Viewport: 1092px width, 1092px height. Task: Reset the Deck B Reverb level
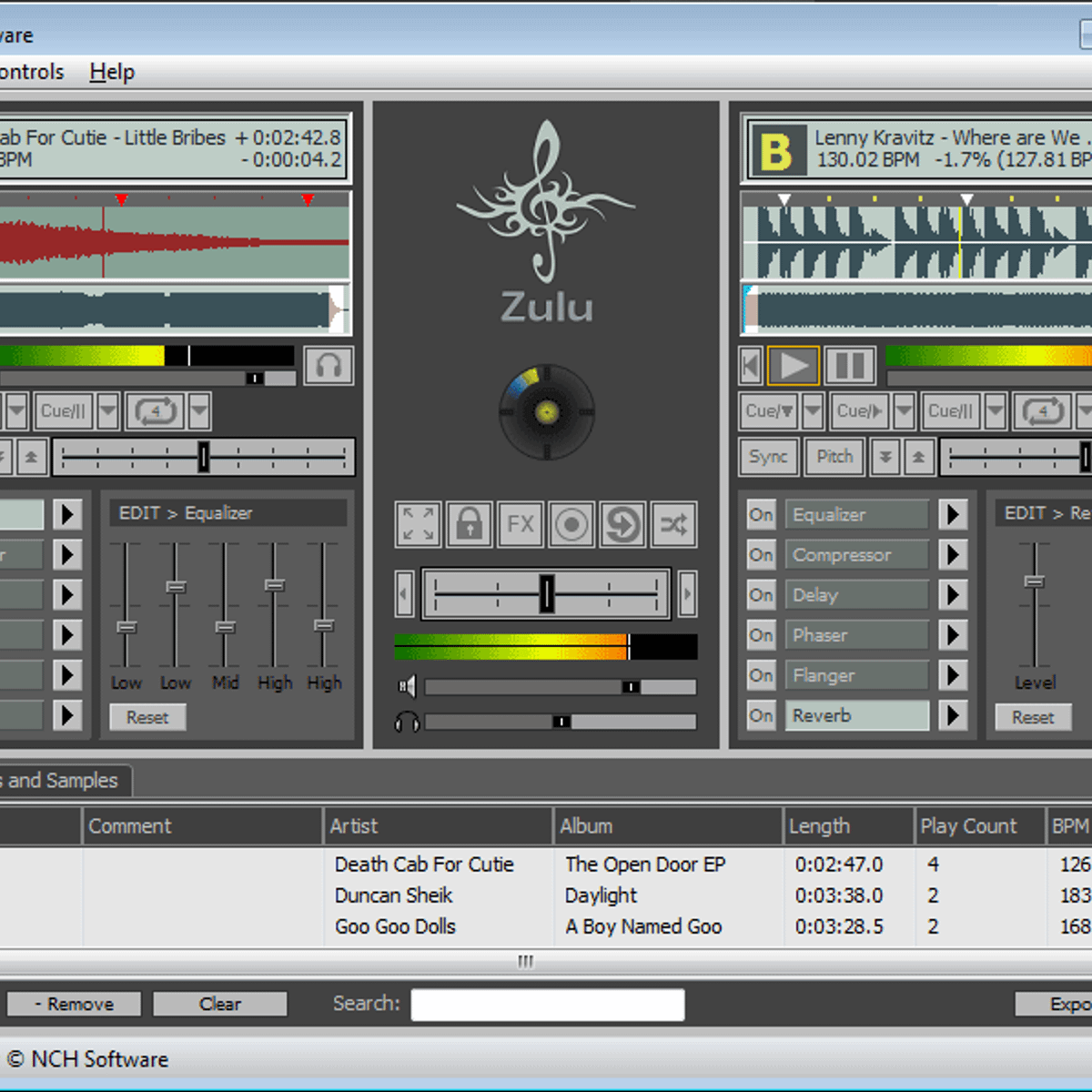[1033, 717]
